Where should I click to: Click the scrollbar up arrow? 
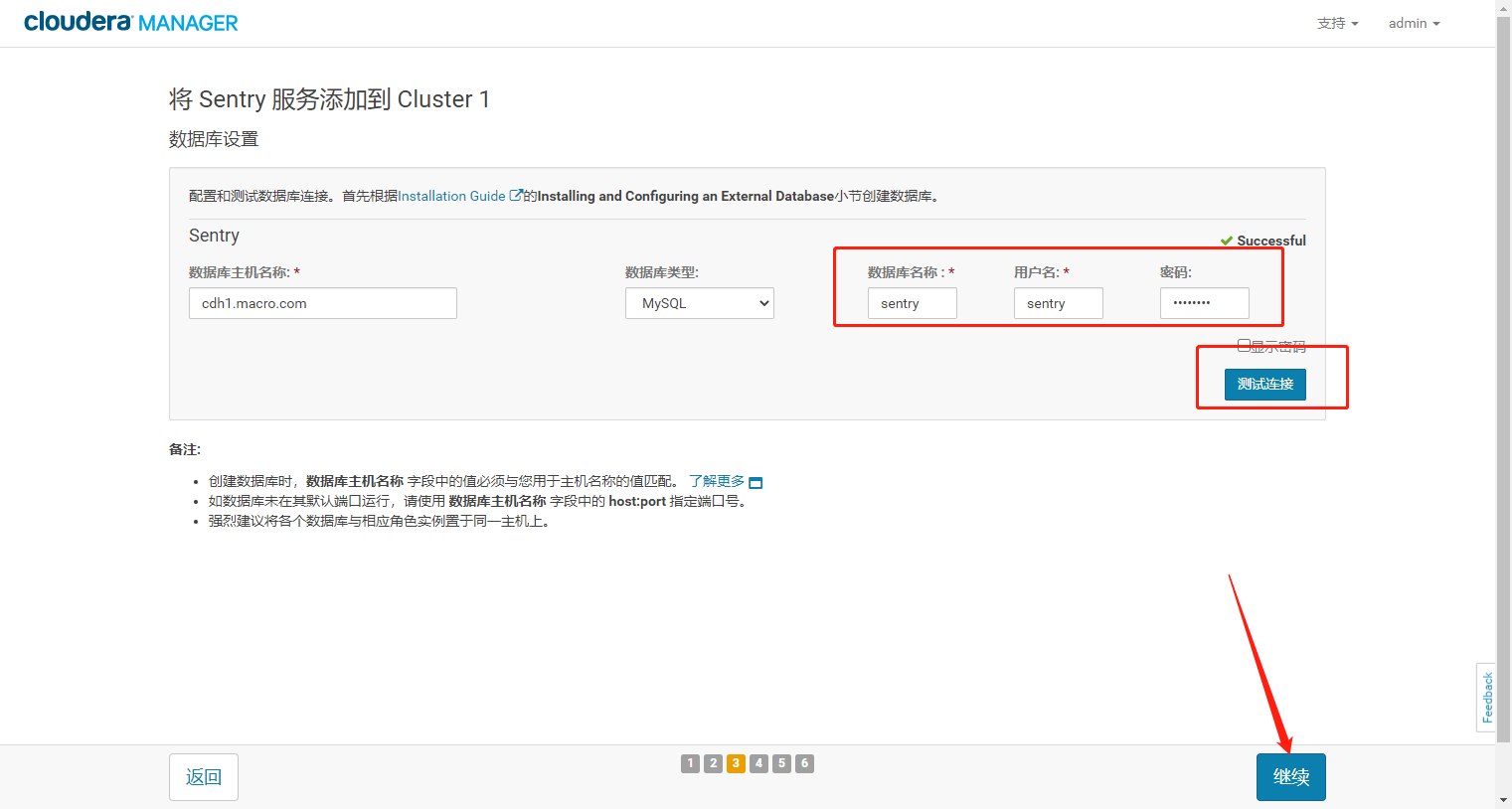(x=1503, y=7)
